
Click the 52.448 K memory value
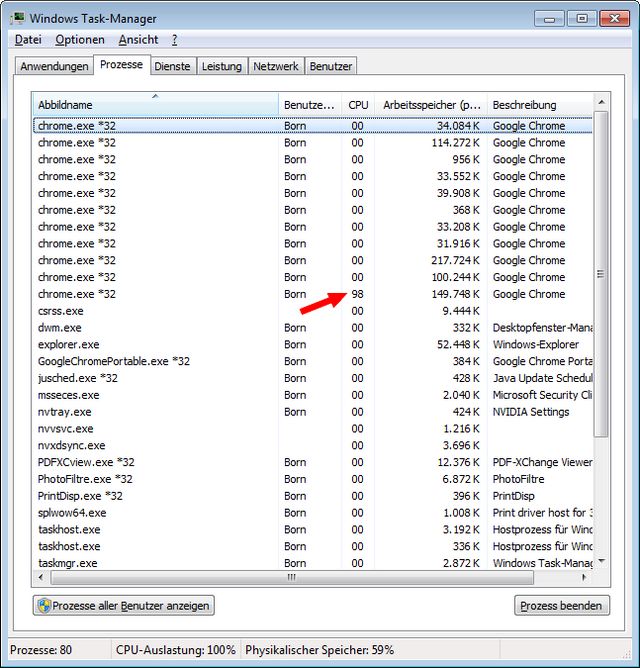click(458, 344)
